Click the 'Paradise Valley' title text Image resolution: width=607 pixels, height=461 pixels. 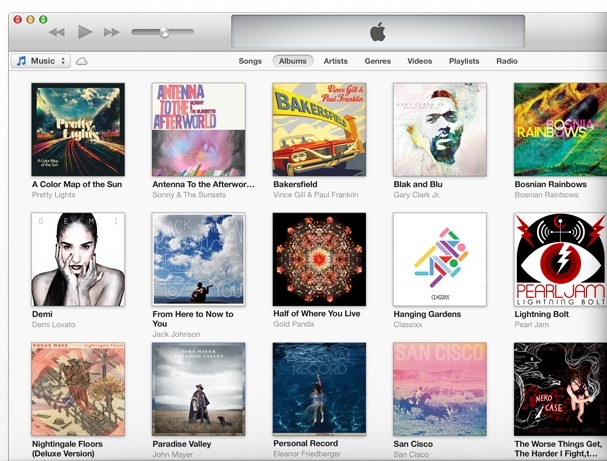pos(182,444)
